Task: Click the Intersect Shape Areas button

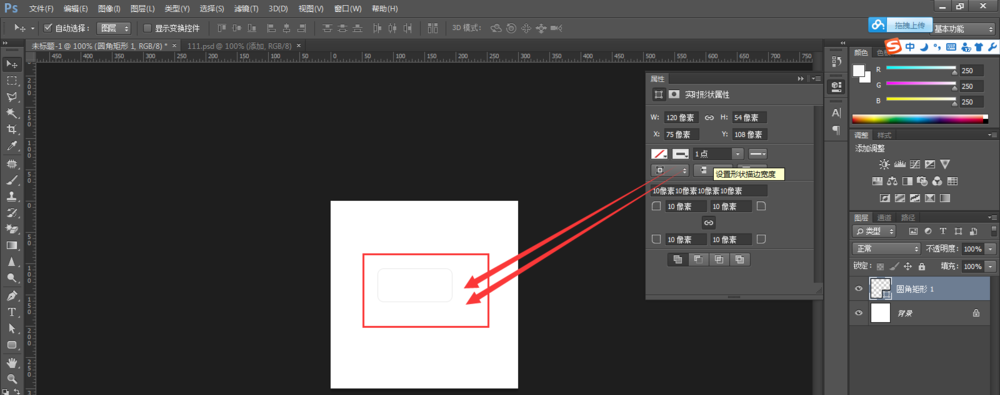Action: point(719,259)
